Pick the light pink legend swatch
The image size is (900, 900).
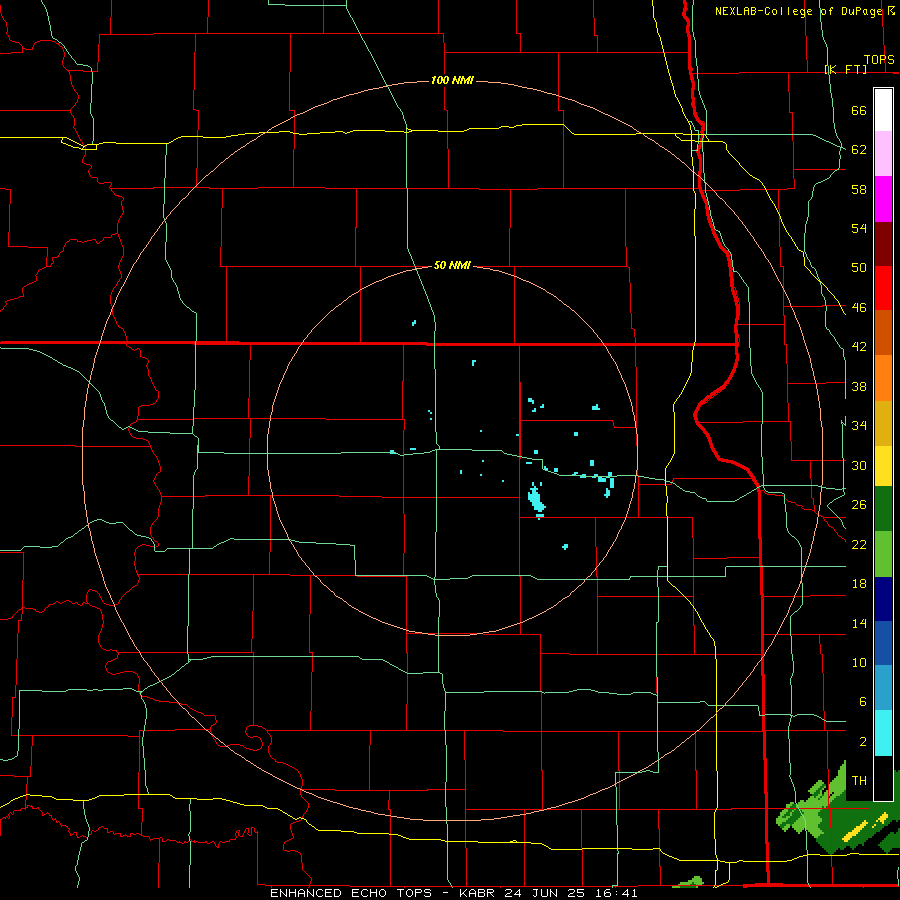(x=883, y=154)
